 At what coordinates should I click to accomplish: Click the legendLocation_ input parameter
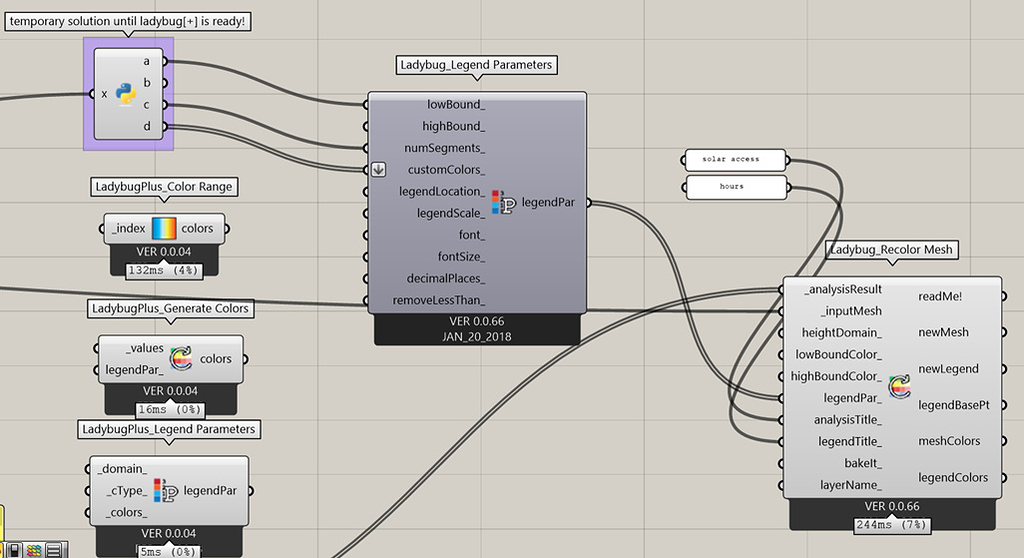tap(441, 191)
